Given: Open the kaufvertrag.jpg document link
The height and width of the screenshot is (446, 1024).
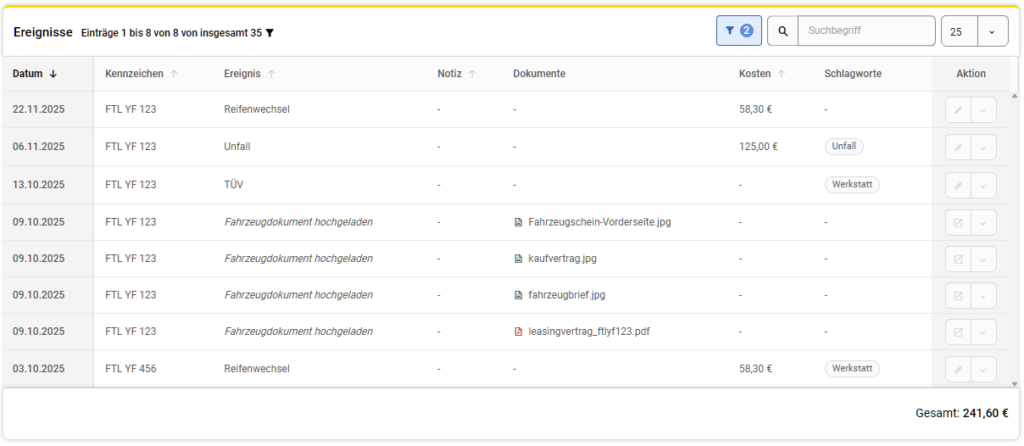Looking at the screenshot, I should pos(560,259).
